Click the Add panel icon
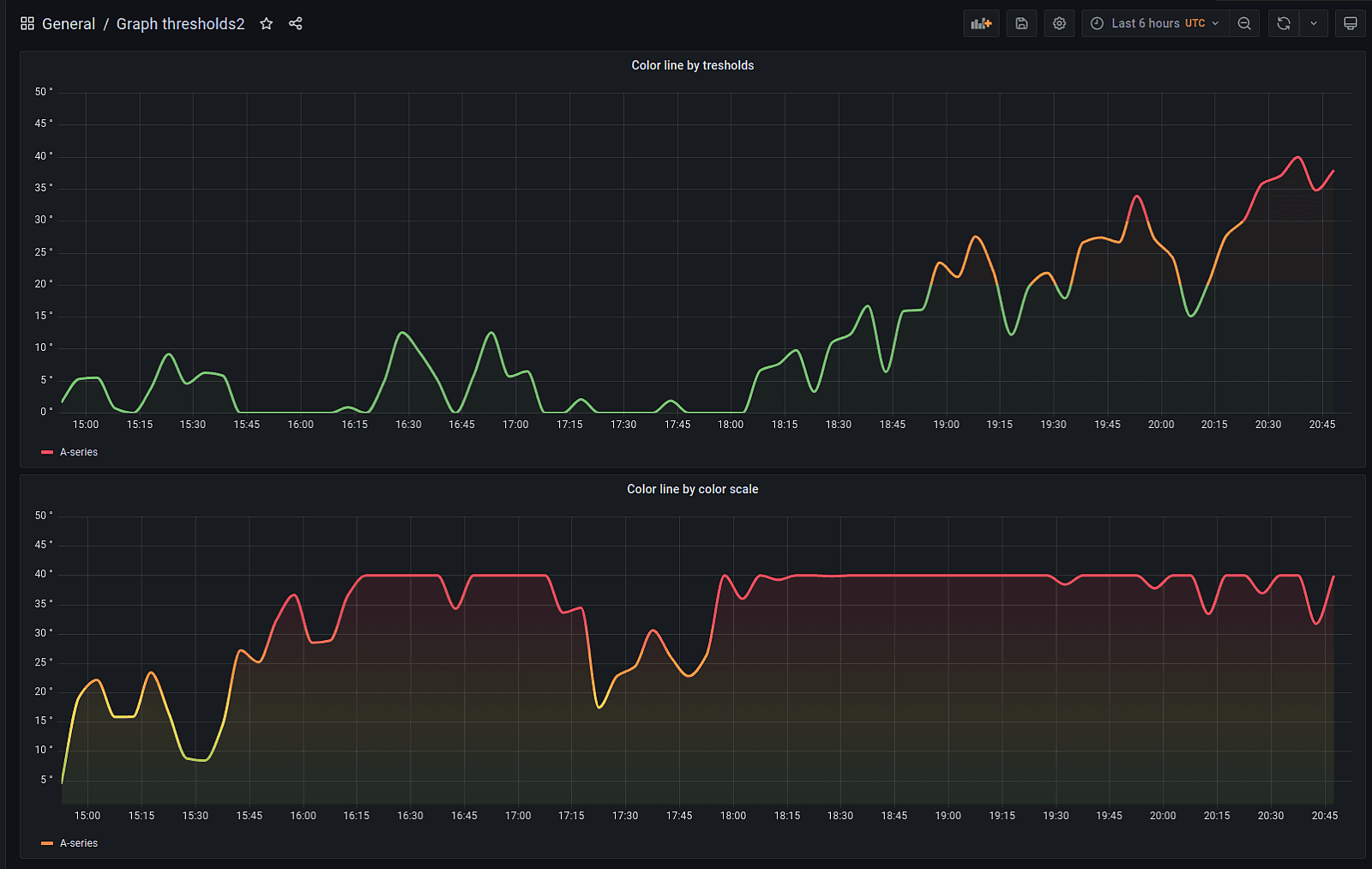The width and height of the screenshot is (1372, 869). click(x=981, y=24)
